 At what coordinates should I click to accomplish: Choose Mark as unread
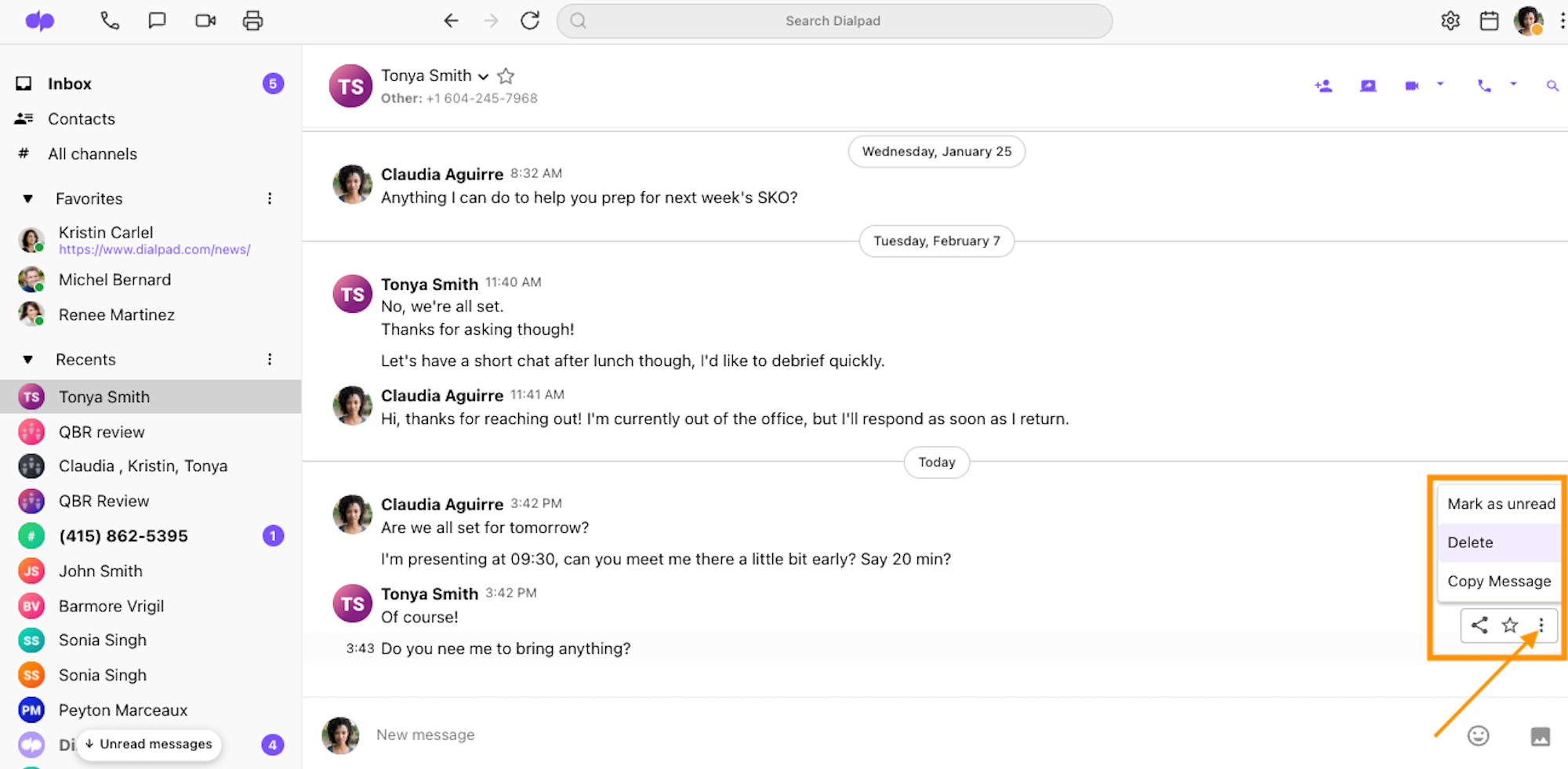1501,504
